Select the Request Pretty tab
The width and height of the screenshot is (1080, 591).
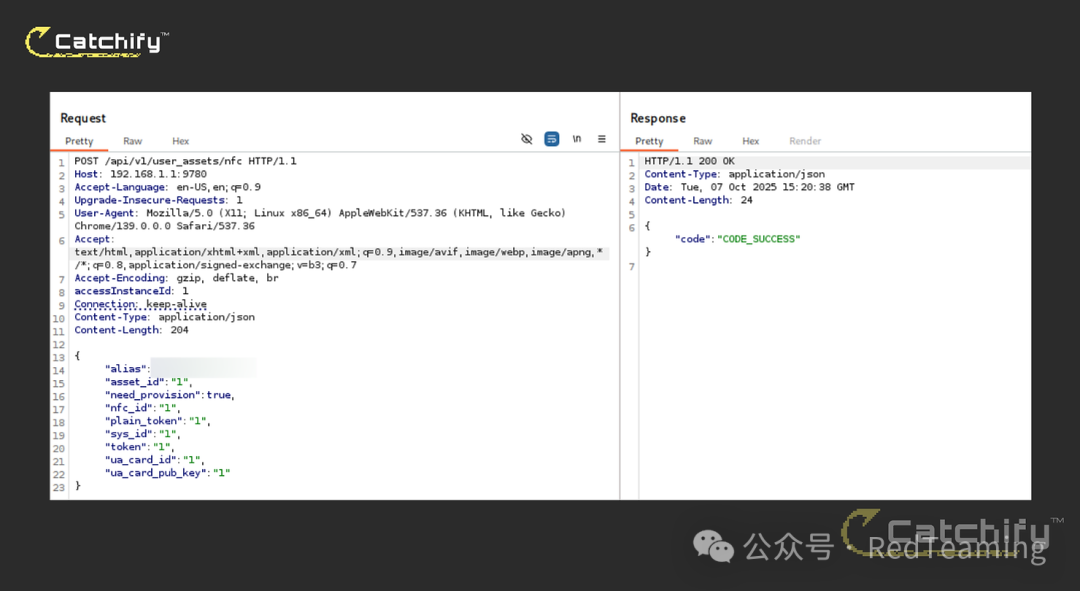79,141
